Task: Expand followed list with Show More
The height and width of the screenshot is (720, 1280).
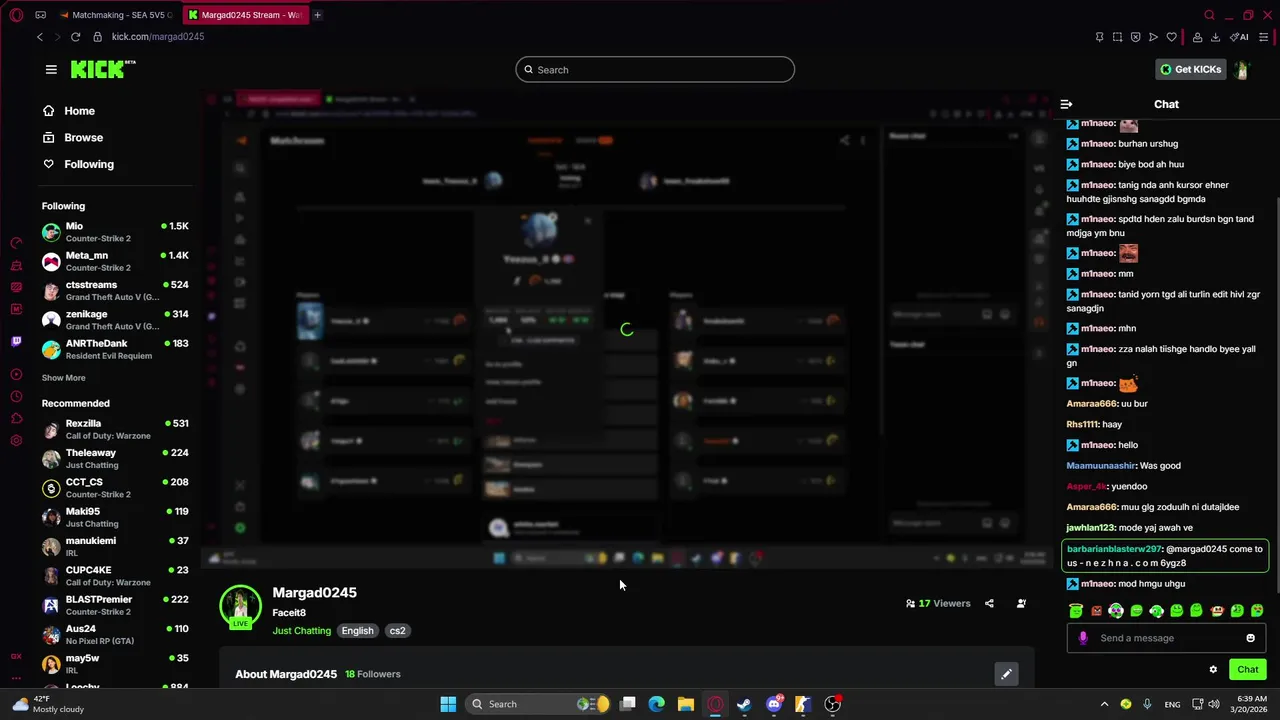Action: pos(63,378)
